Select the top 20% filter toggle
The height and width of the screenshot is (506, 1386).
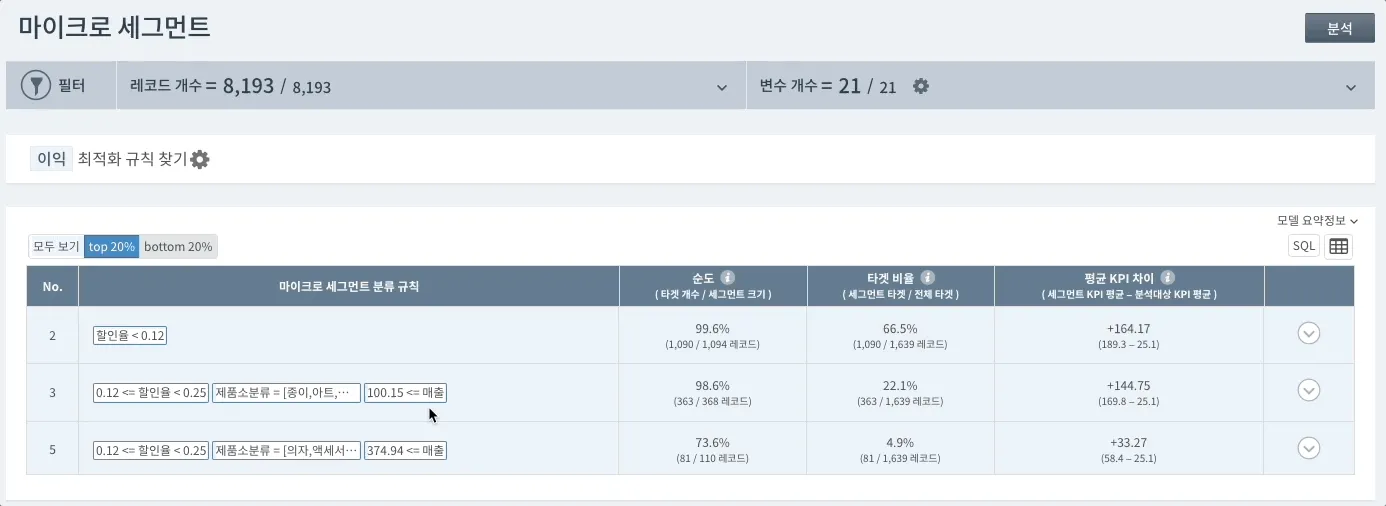pyautogui.click(x=111, y=246)
